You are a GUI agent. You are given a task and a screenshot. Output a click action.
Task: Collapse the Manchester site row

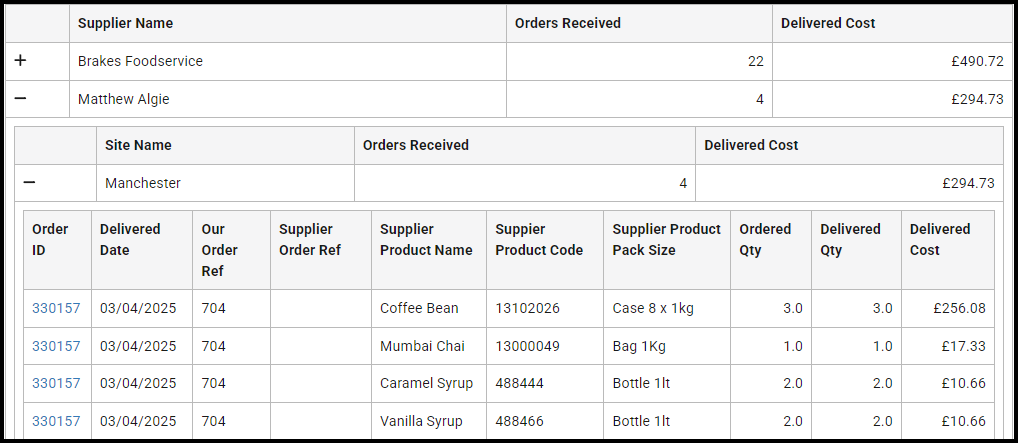[30, 183]
